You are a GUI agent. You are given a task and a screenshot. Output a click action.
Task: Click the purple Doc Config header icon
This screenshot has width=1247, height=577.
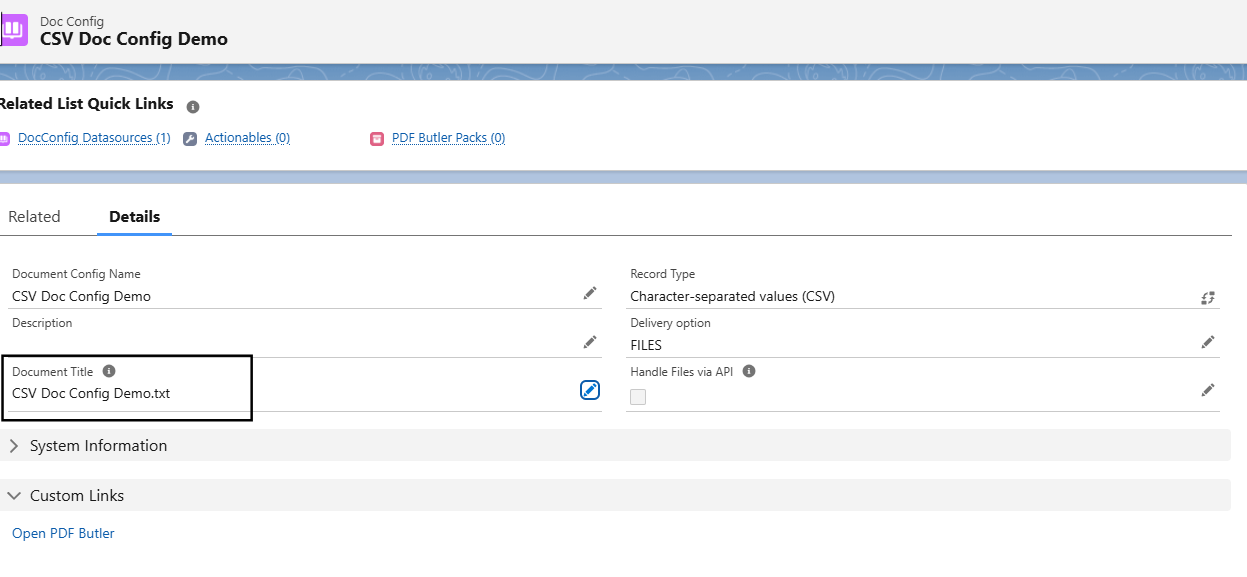13,30
